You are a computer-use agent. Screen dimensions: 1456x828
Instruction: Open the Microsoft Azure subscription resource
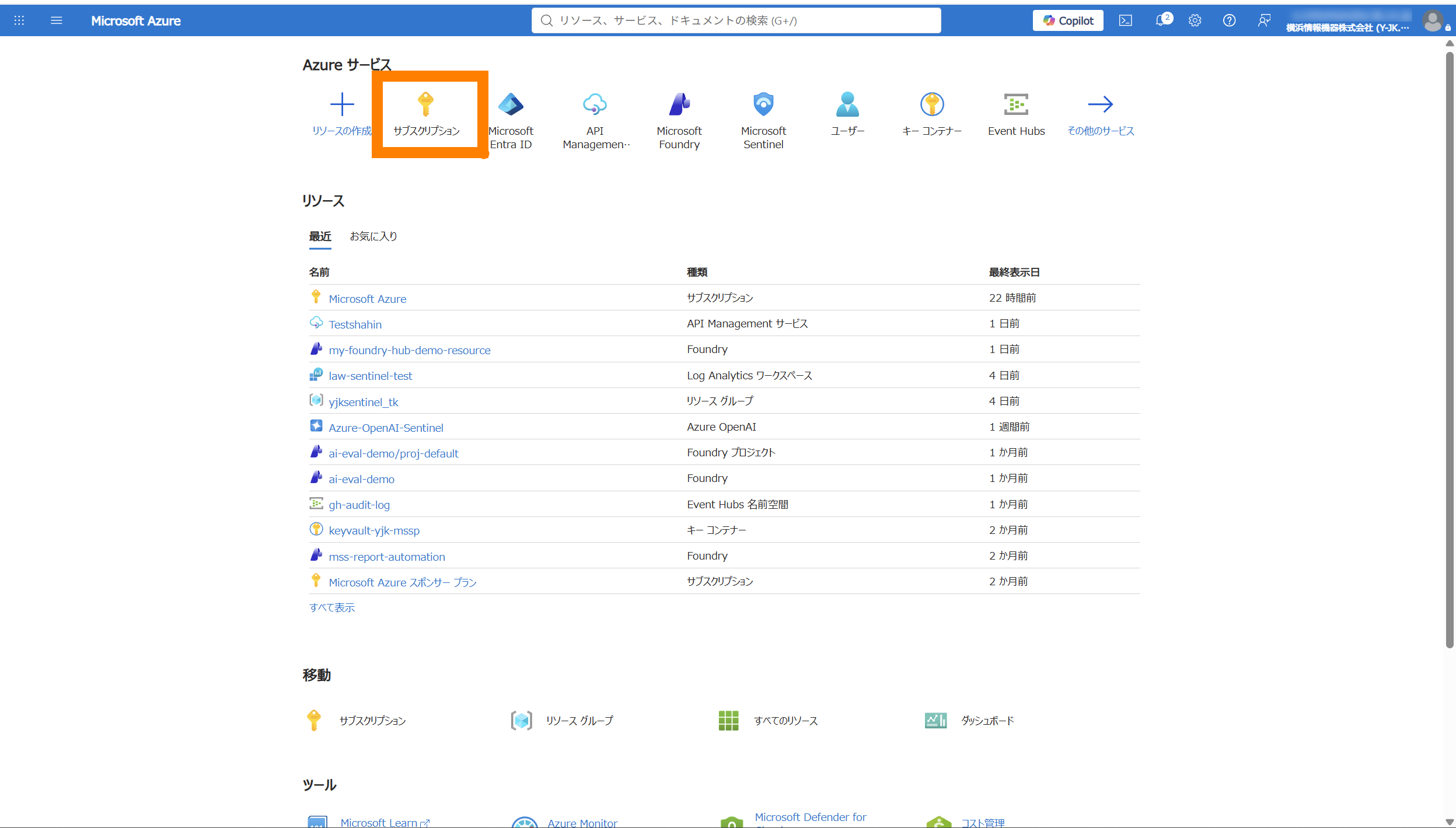click(x=367, y=299)
